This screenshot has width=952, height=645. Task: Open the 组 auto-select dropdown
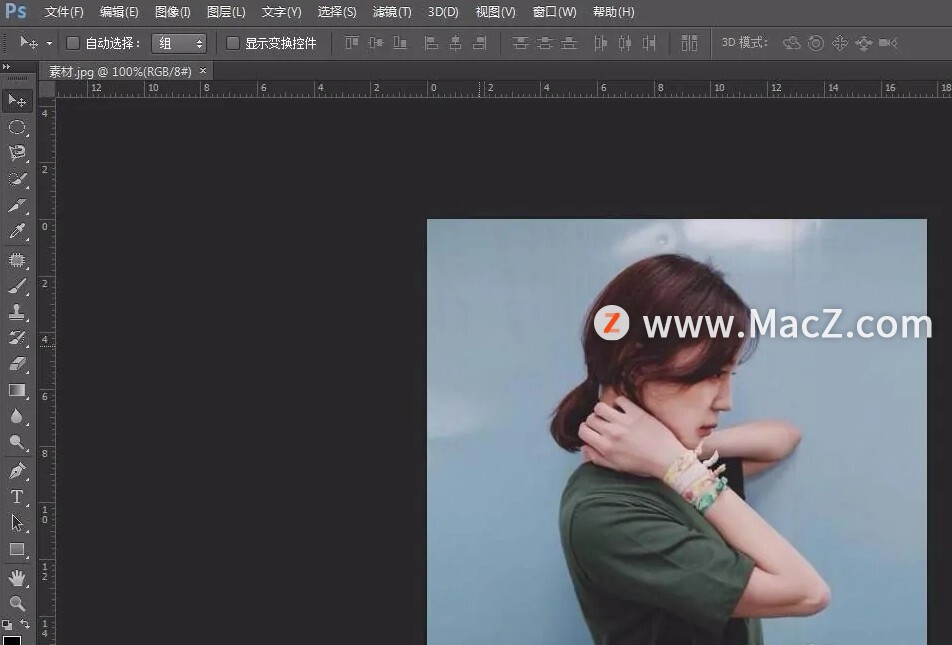(x=180, y=43)
